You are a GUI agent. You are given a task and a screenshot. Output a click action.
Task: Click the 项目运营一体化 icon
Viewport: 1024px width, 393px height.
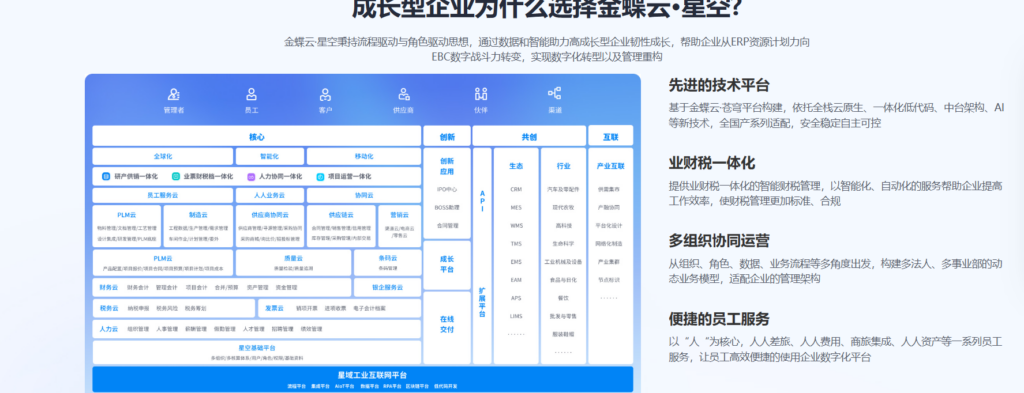pos(320,176)
